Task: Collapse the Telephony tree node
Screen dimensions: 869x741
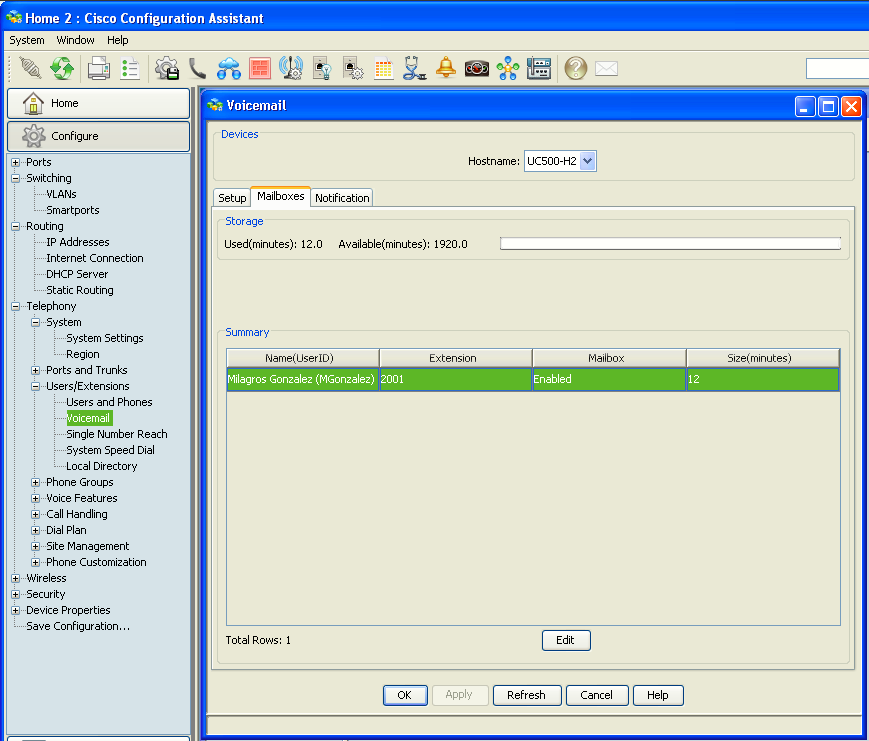Action: click(16, 306)
